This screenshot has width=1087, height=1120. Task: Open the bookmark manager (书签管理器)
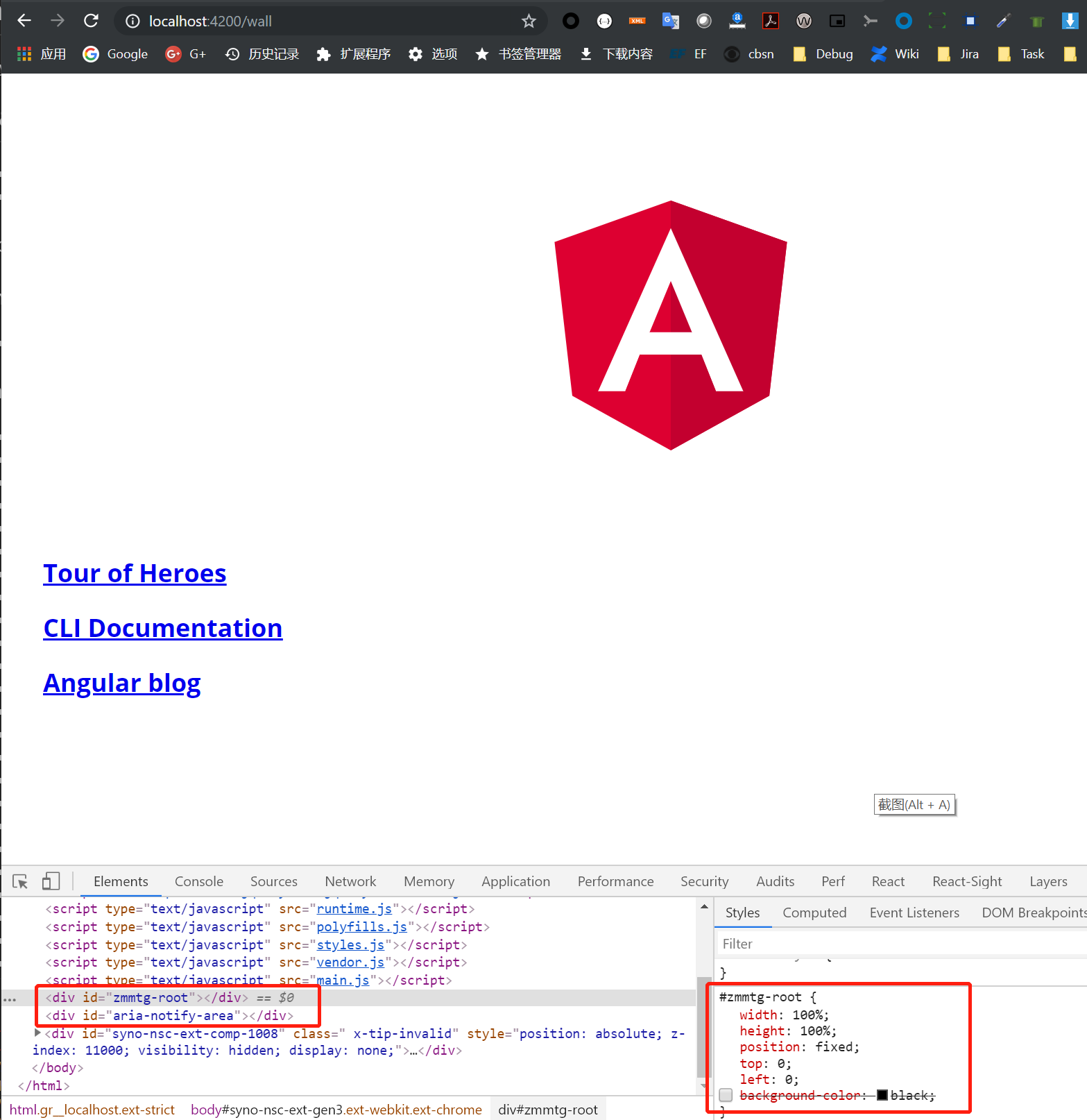(518, 54)
